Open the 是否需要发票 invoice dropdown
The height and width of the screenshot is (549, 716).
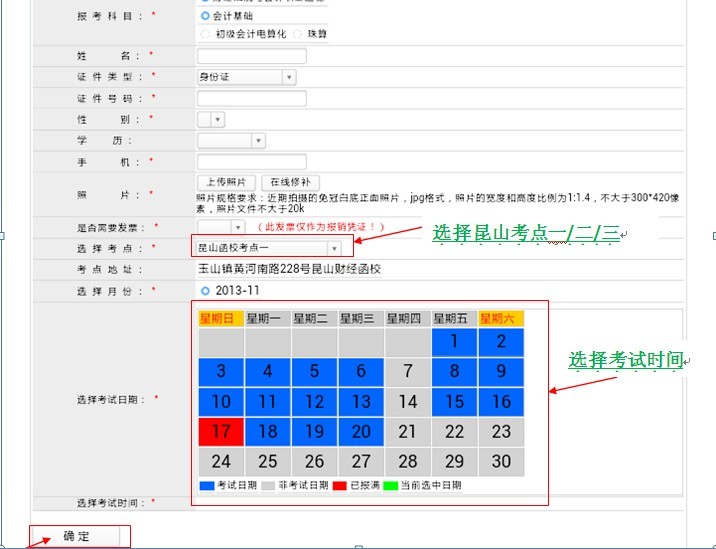(x=221, y=227)
